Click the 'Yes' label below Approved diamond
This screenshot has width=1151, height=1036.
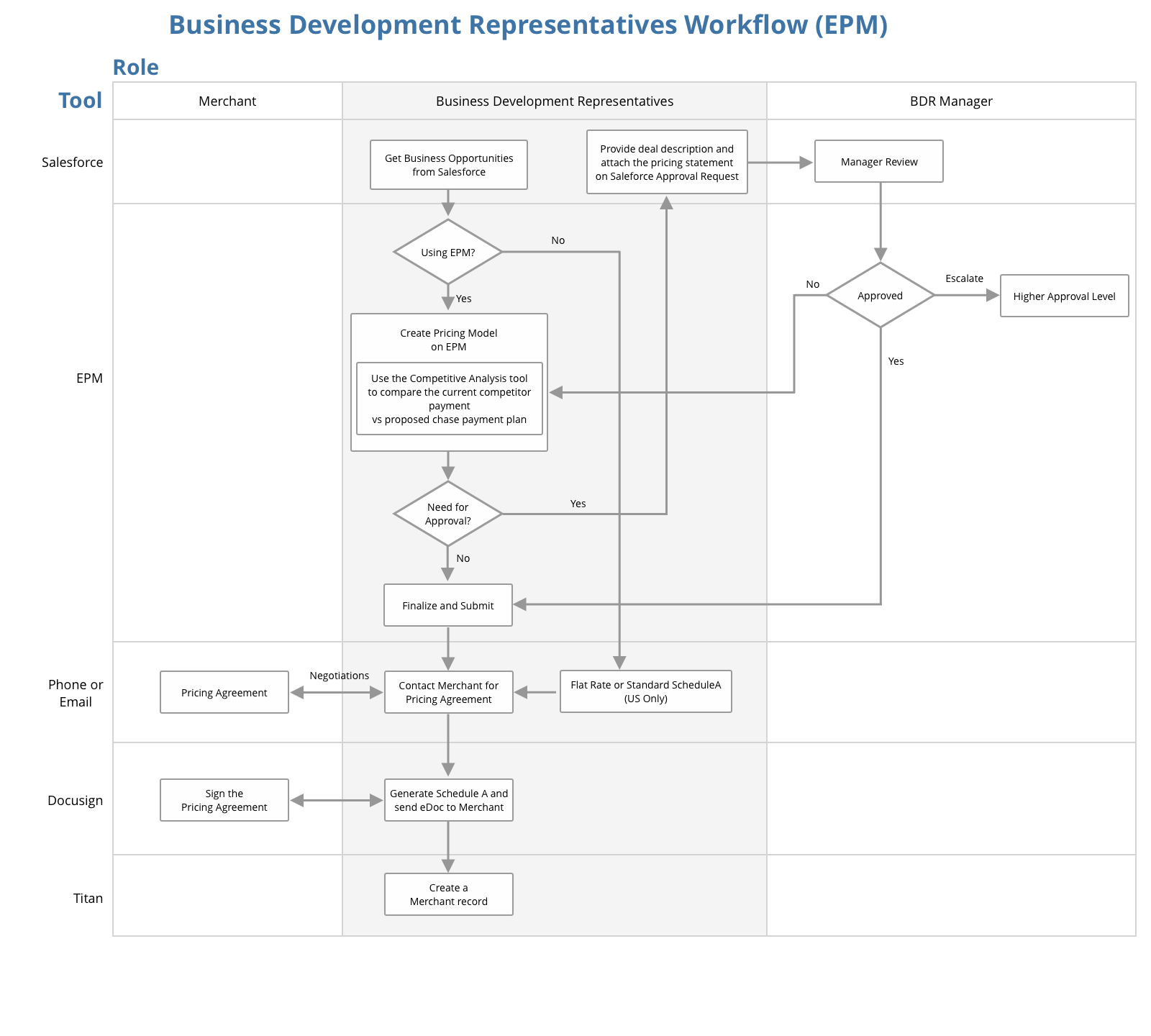(x=896, y=361)
